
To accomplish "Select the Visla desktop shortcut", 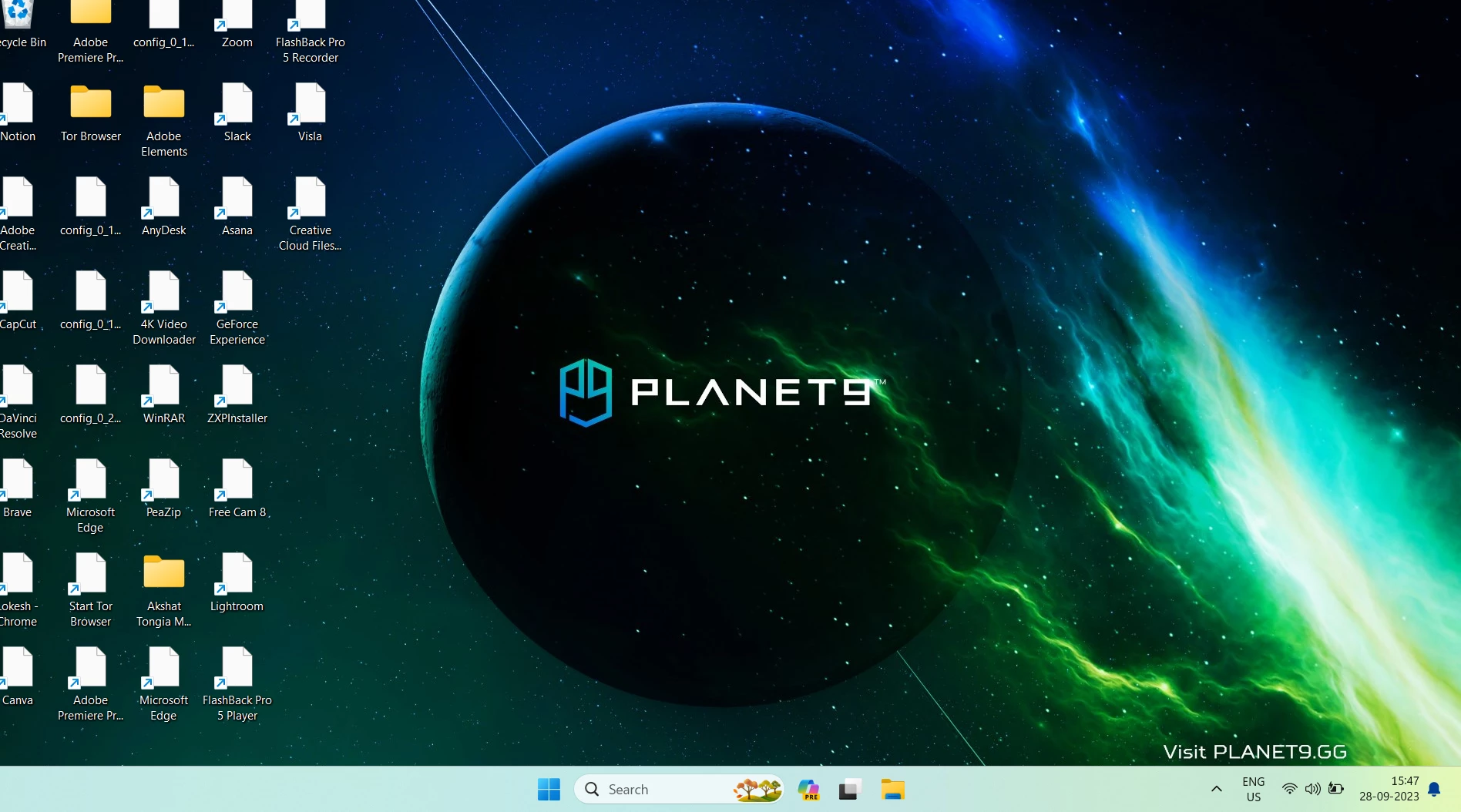I will click(310, 113).
